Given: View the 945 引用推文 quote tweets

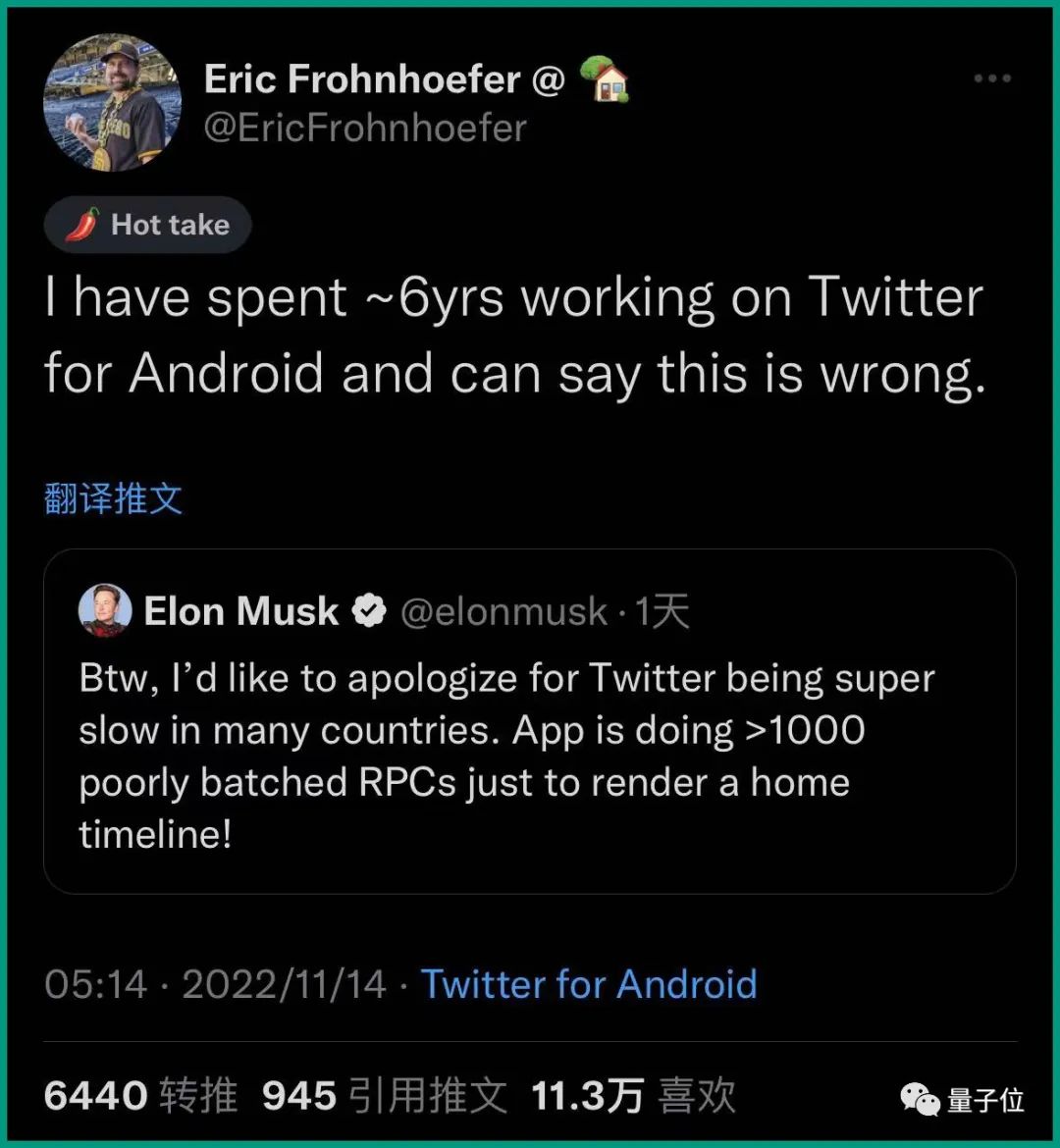Looking at the screenshot, I should pyautogui.click(x=384, y=1096).
